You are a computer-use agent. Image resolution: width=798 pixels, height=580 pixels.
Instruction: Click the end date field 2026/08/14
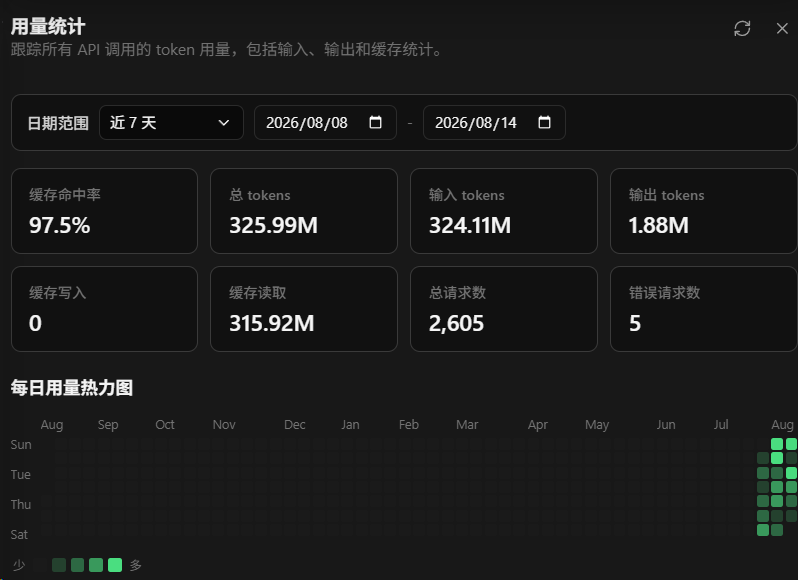tap(494, 123)
